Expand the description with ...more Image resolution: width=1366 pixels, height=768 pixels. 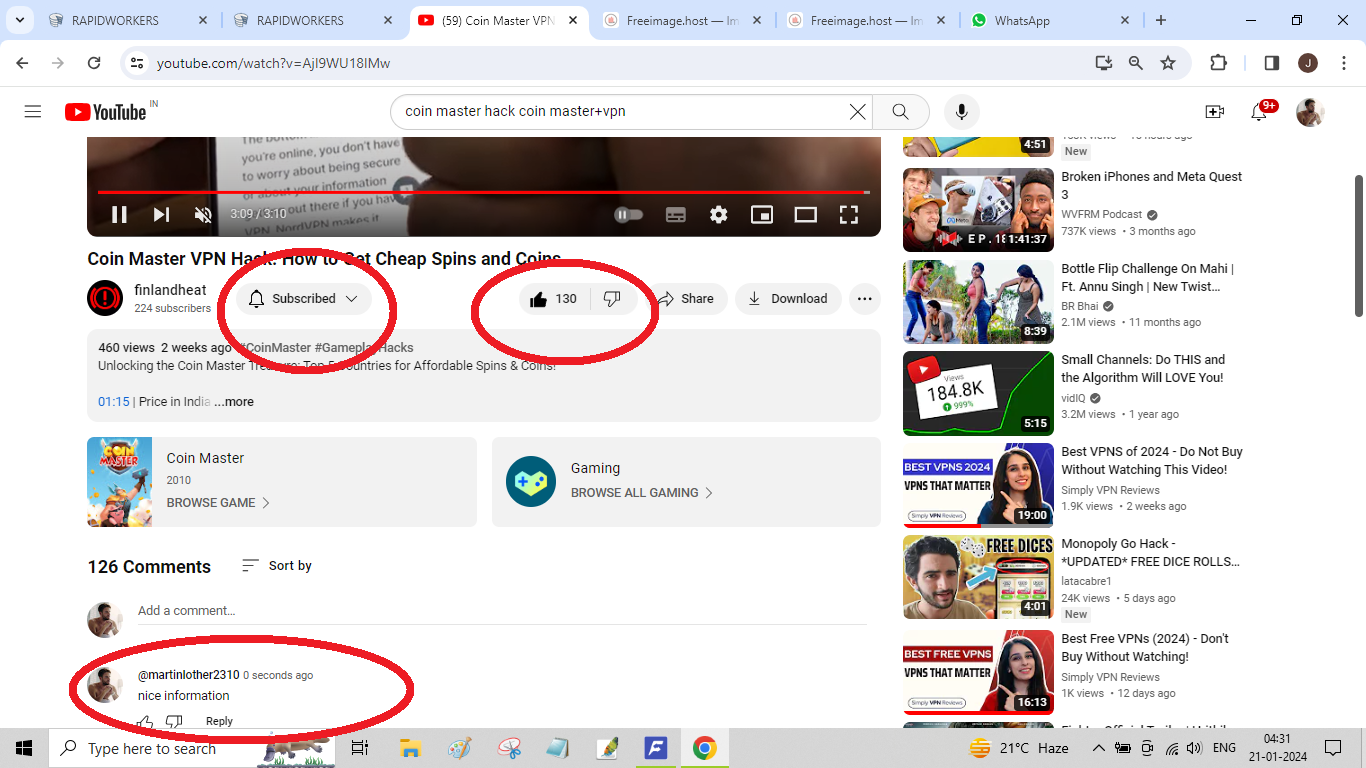pyautogui.click(x=234, y=402)
